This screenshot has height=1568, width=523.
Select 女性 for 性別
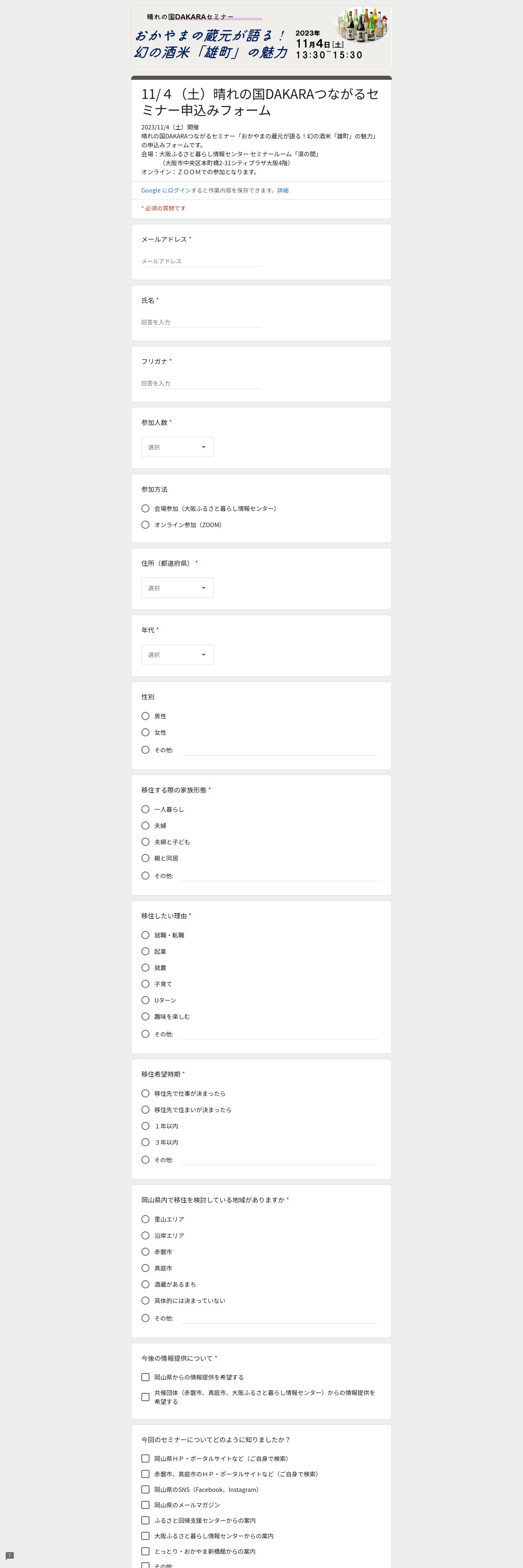(x=145, y=732)
